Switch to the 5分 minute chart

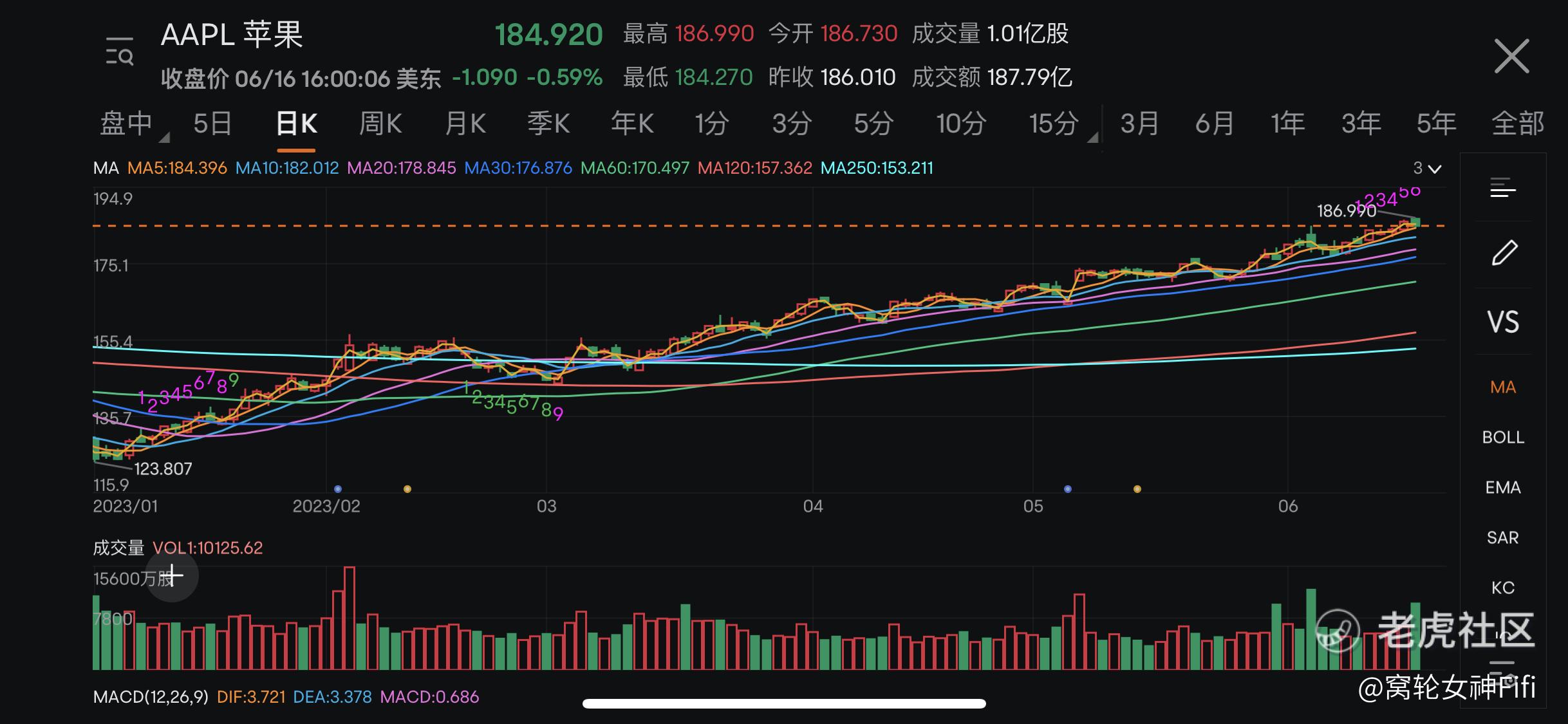(873, 123)
